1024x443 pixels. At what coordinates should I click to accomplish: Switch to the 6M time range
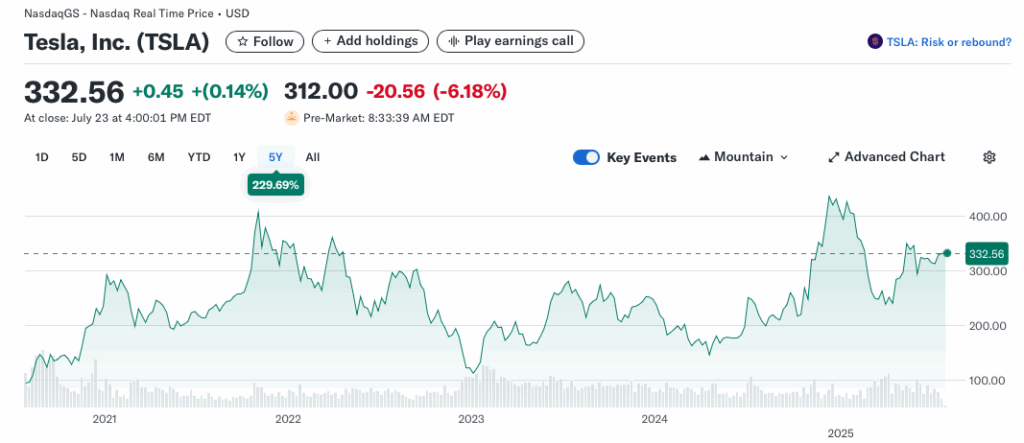click(156, 157)
